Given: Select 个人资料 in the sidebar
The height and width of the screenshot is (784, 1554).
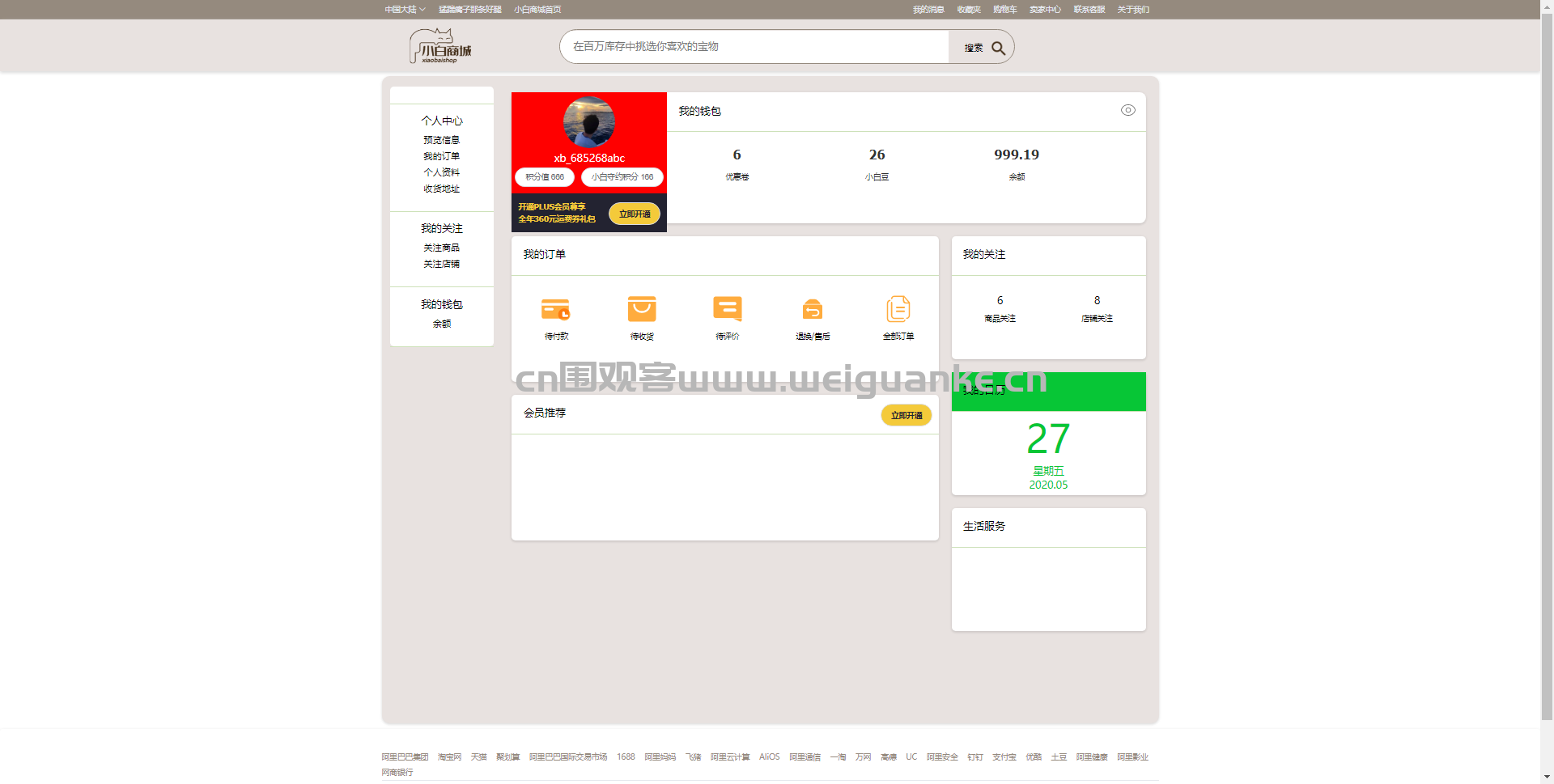Looking at the screenshot, I should coord(441,172).
